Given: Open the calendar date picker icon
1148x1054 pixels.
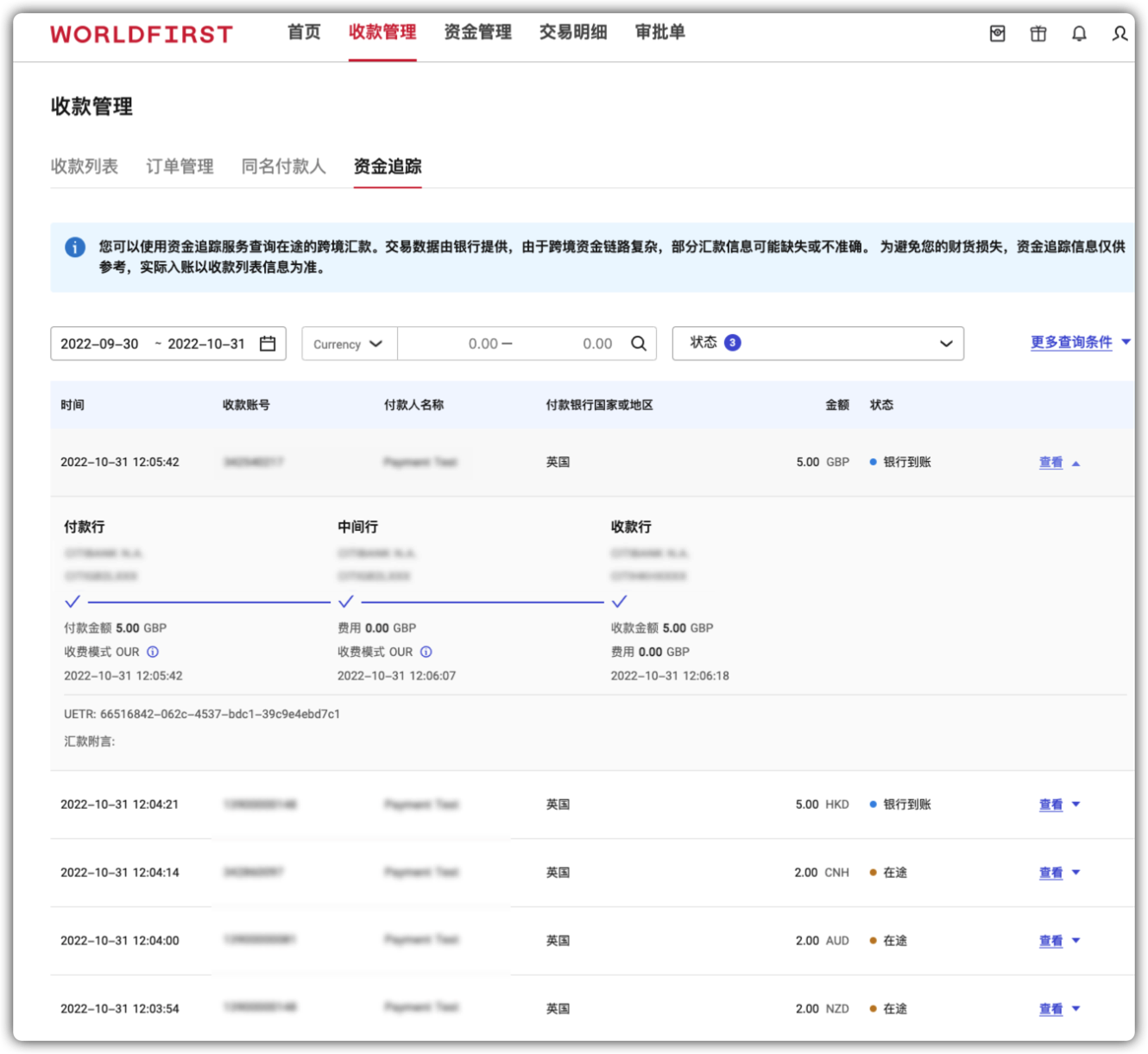Looking at the screenshot, I should click(268, 344).
